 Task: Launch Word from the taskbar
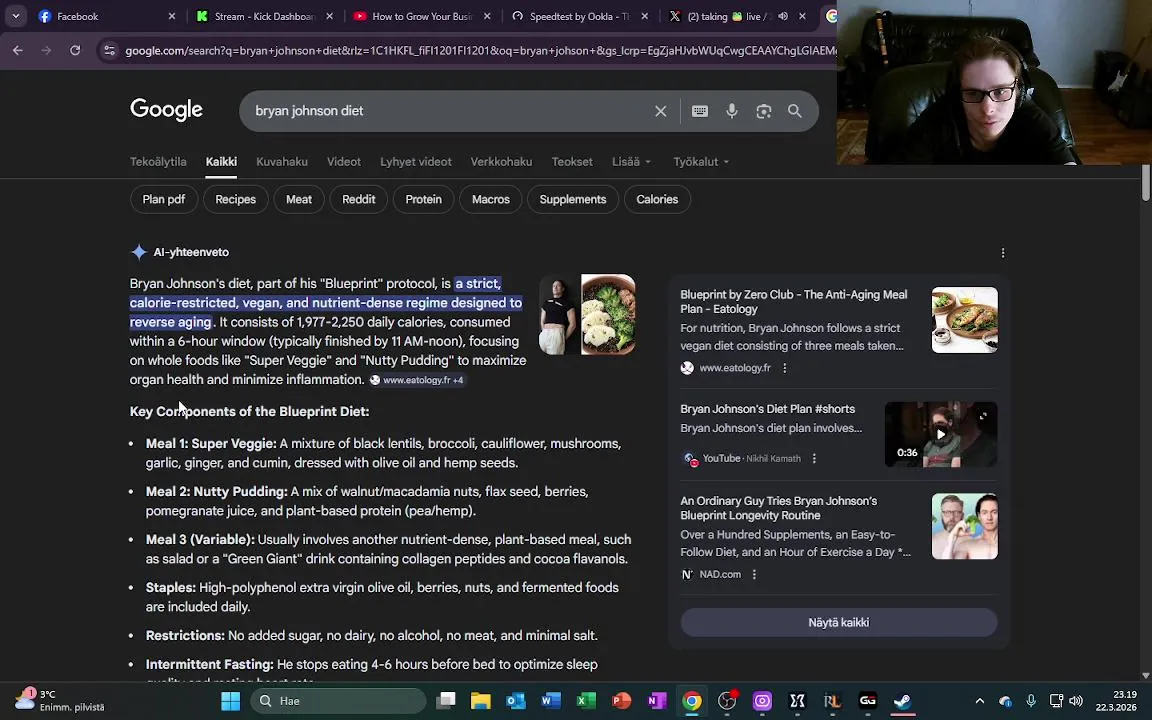pyautogui.click(x=551, y=701)
